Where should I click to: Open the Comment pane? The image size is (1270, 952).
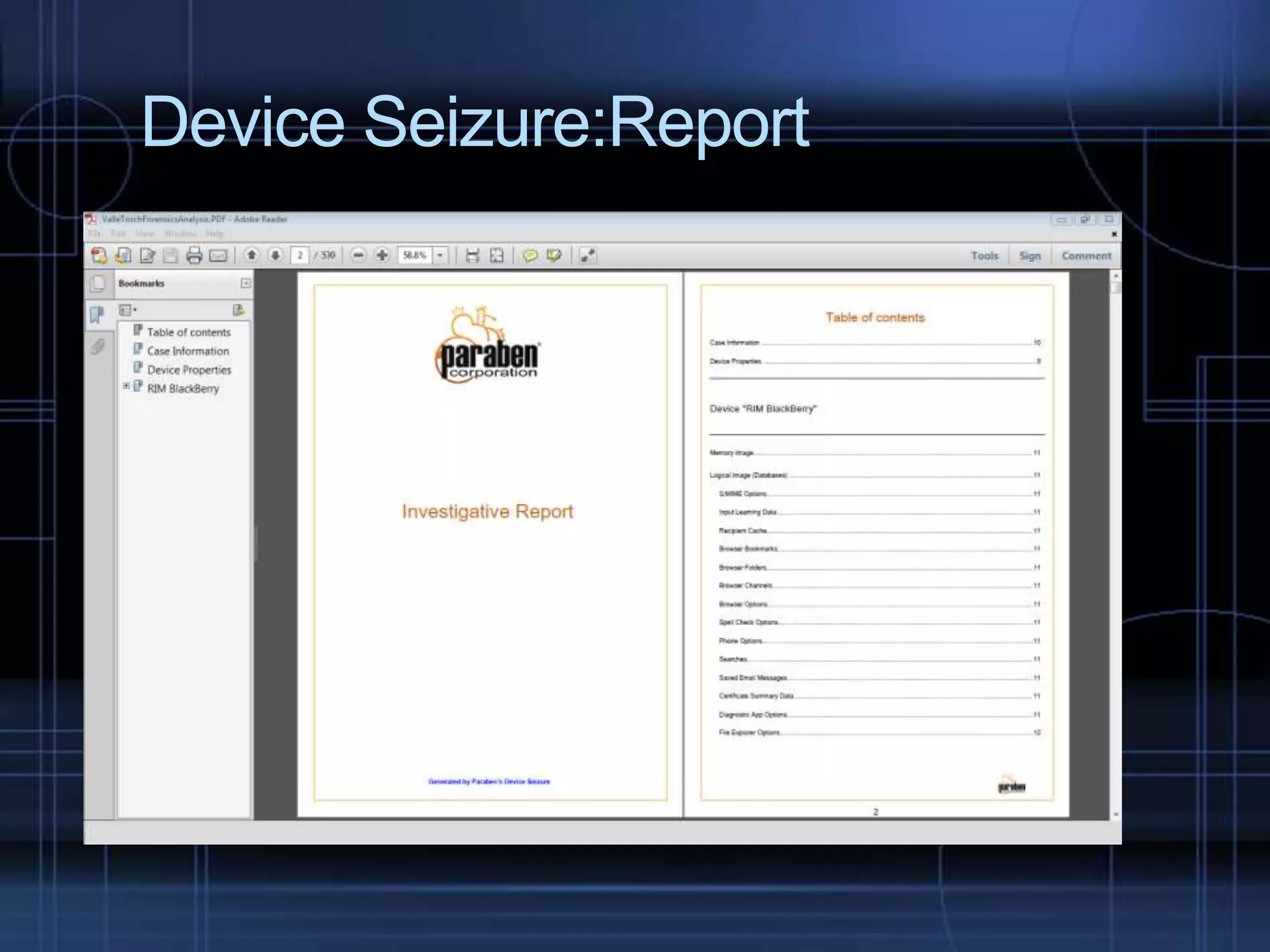tap(1086, 255)
